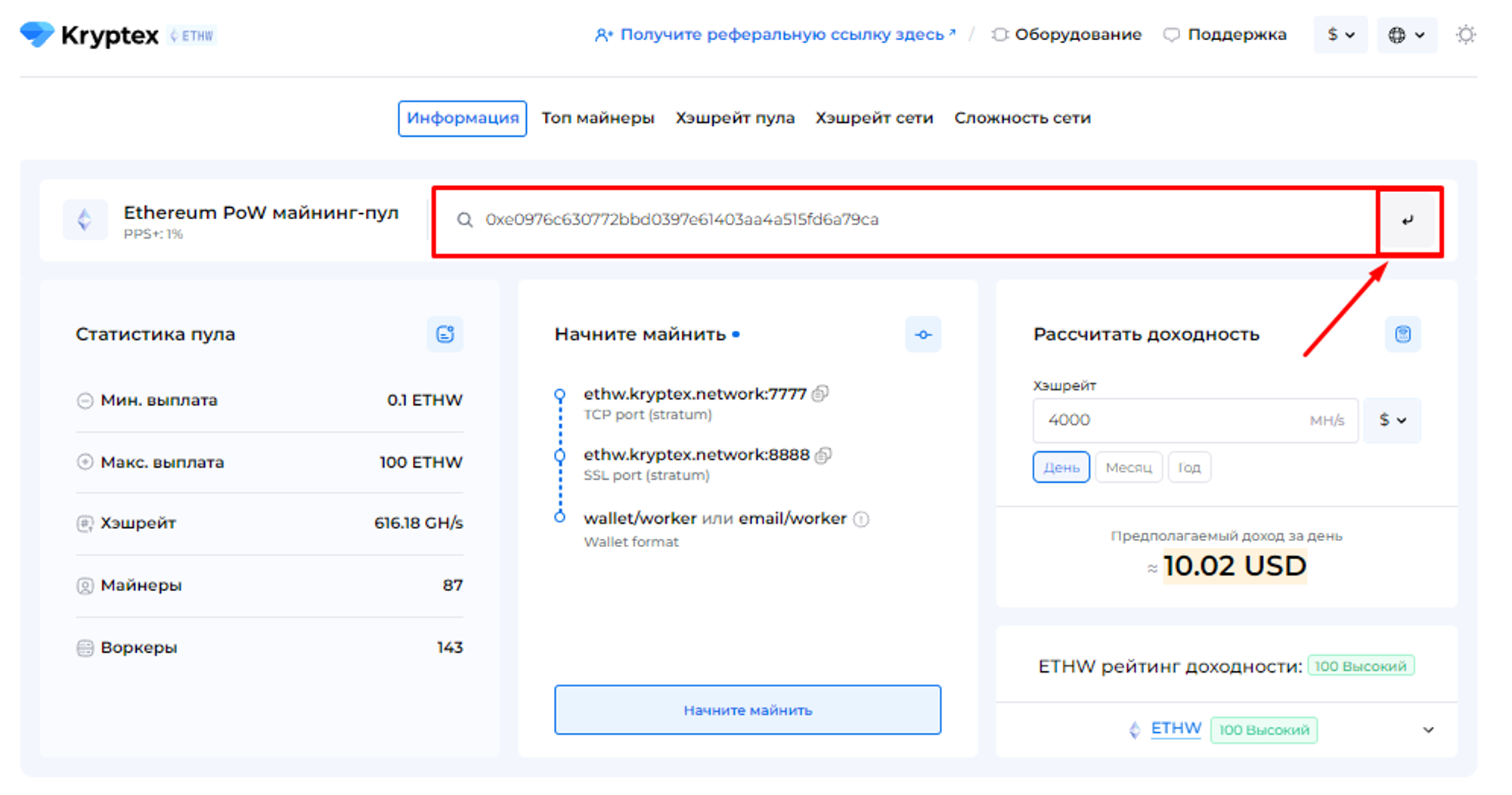Viewport: 1512px width, 795px height.
Task: Select the День period option
Action: coord(1061,467)
